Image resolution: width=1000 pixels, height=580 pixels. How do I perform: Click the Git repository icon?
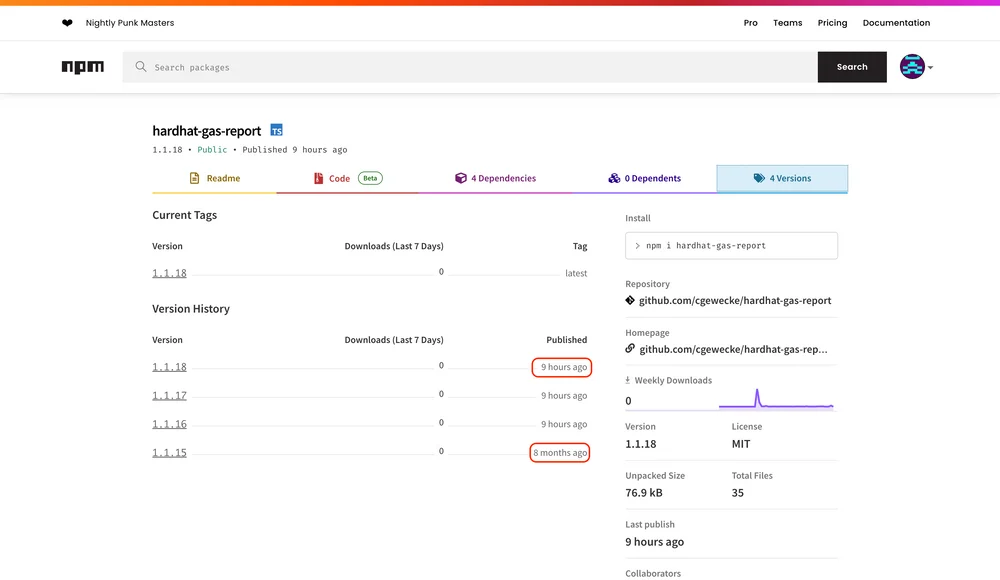[x=630, y=301]
